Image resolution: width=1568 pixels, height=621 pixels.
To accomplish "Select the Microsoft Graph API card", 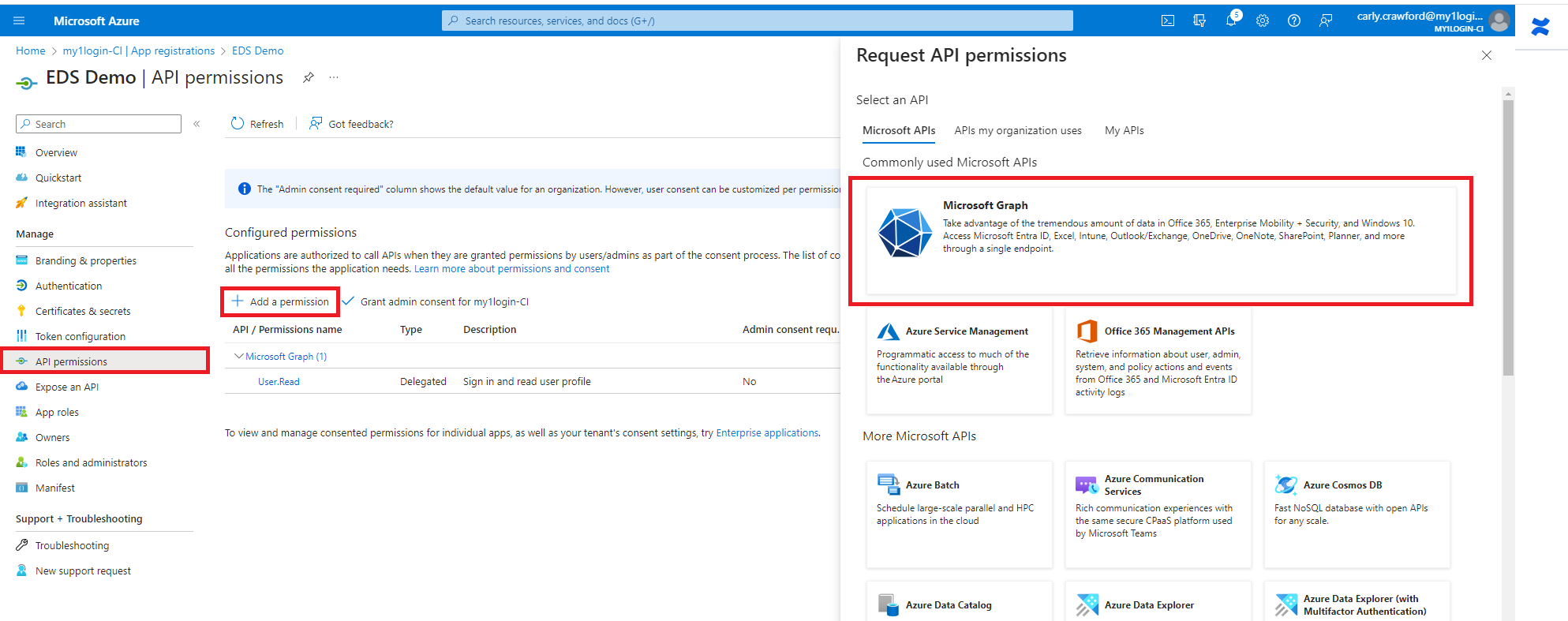I will tap(1161, 241).
